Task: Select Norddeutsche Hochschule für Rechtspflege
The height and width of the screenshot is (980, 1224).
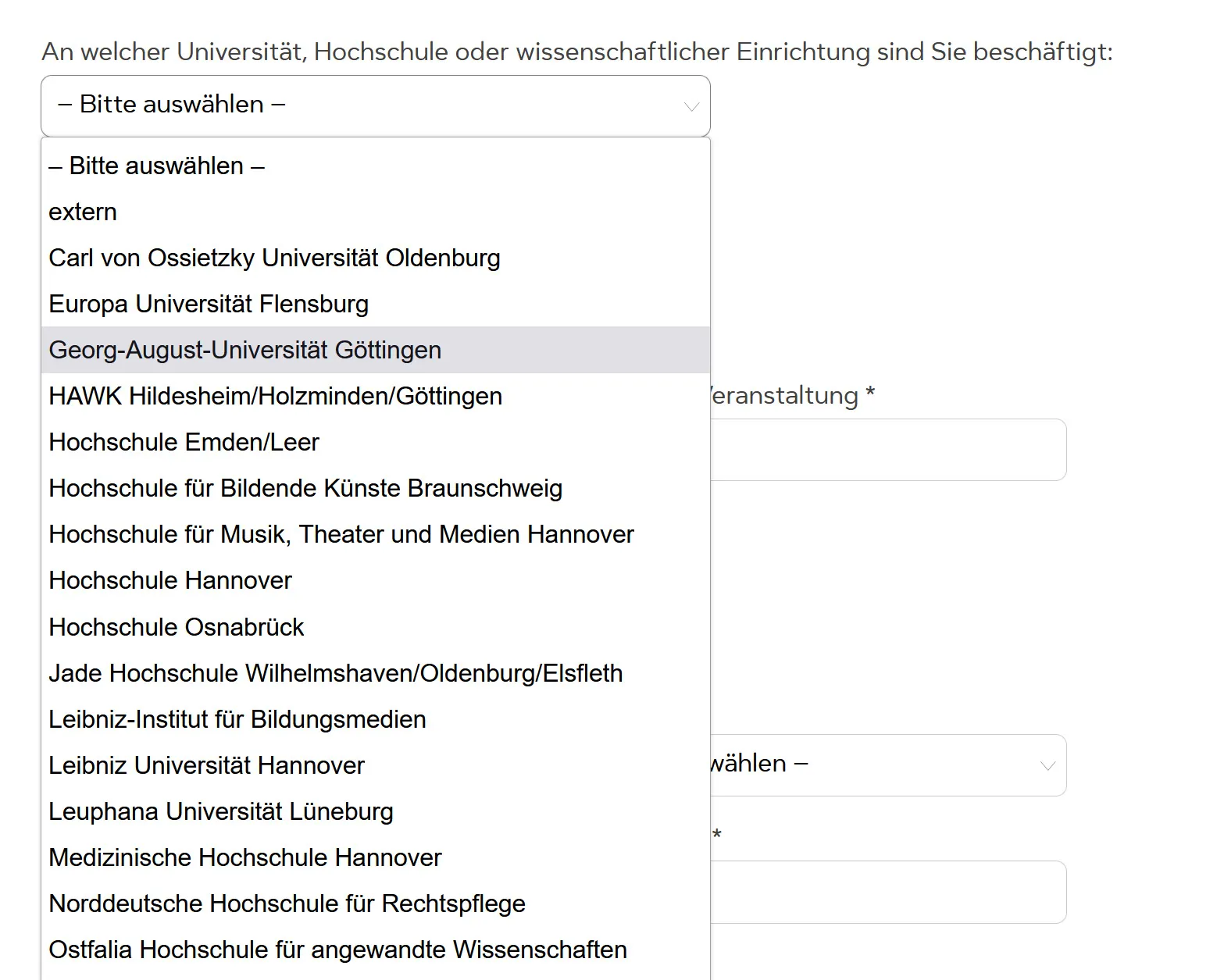Action: click(376, 903)
